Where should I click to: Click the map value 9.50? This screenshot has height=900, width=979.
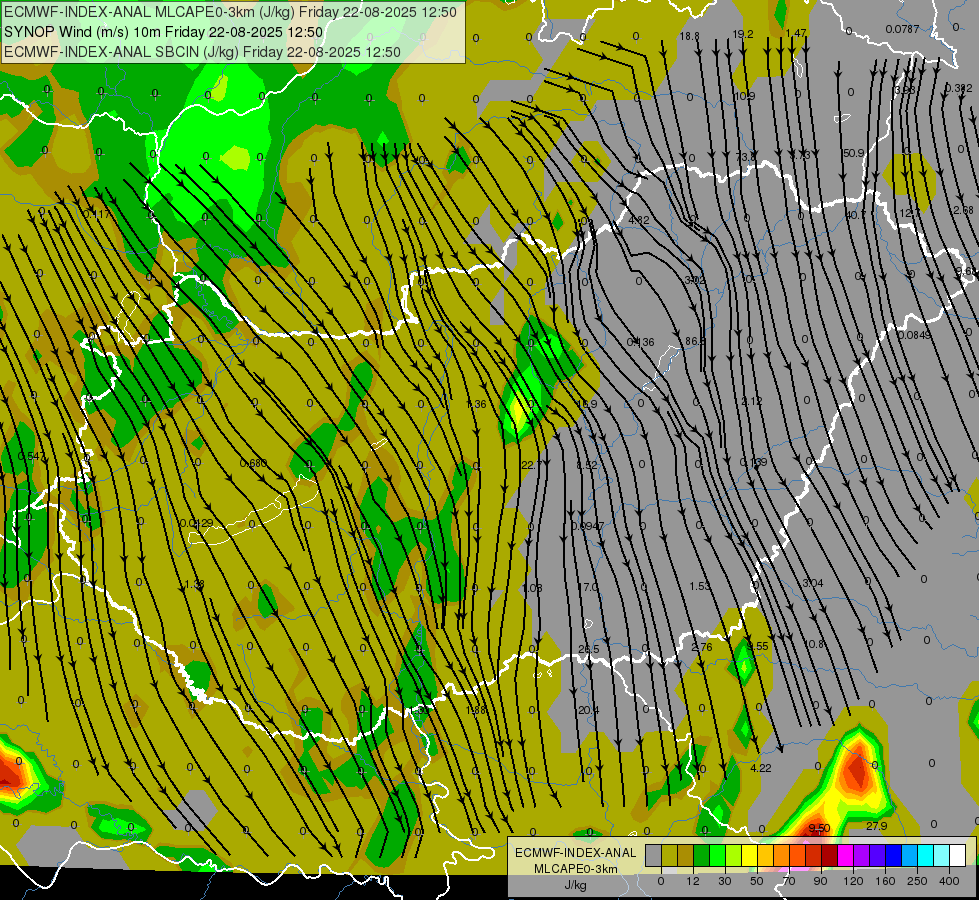tap(819, 828)
